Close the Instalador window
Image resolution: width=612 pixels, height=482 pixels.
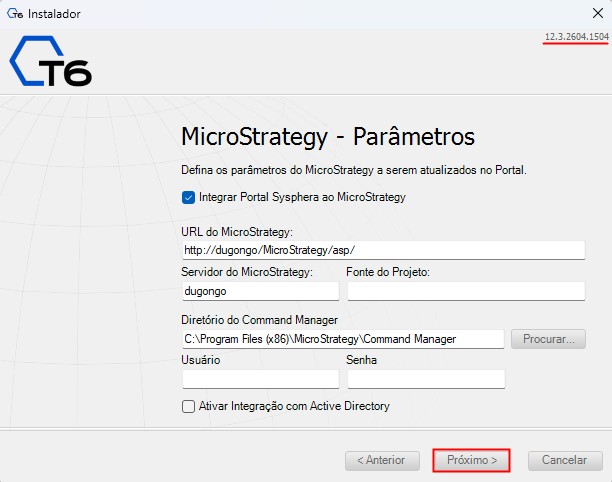[x=598, y=14]
